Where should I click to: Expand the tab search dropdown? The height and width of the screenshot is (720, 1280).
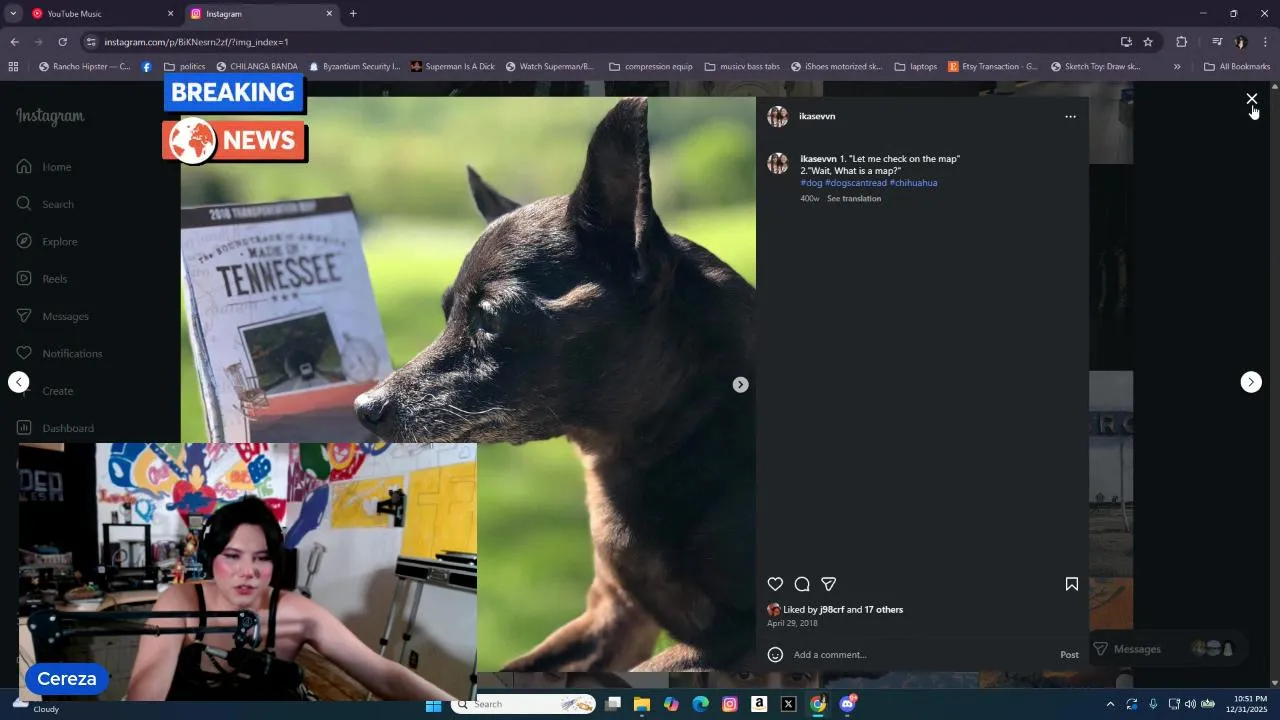(13, 14)
